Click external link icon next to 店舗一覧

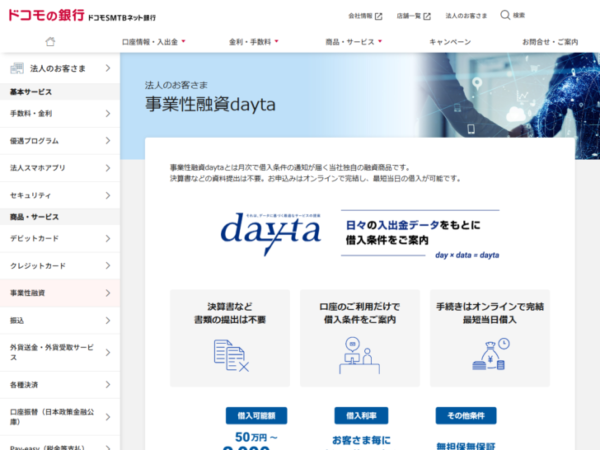tap(427, 16)
